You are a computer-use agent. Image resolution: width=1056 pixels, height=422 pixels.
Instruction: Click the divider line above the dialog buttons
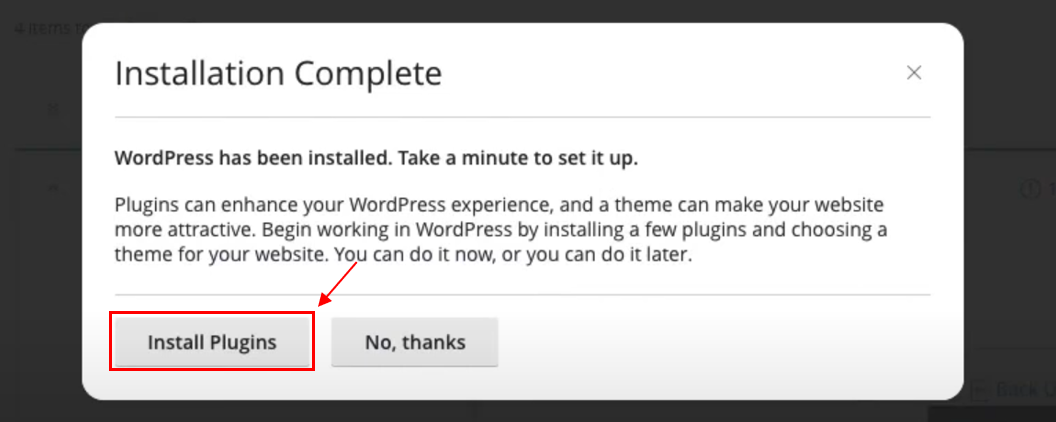coord(522,295)
